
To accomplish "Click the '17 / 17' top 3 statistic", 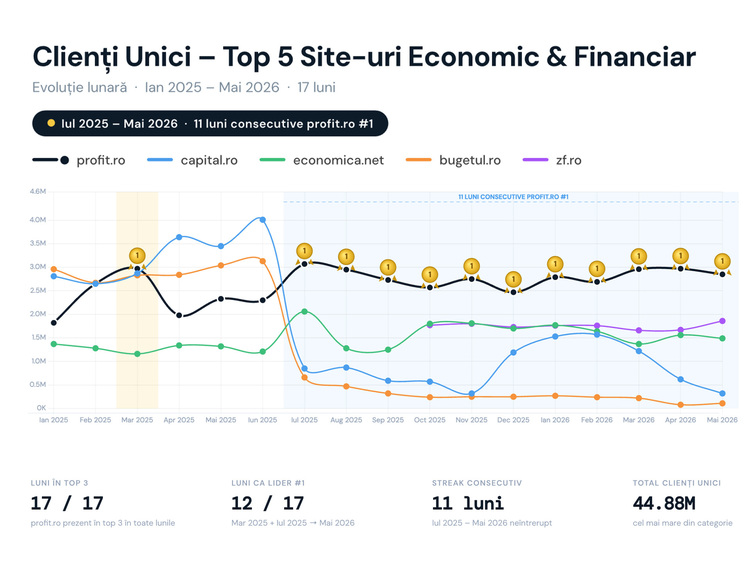I will [x=67, y=503].
